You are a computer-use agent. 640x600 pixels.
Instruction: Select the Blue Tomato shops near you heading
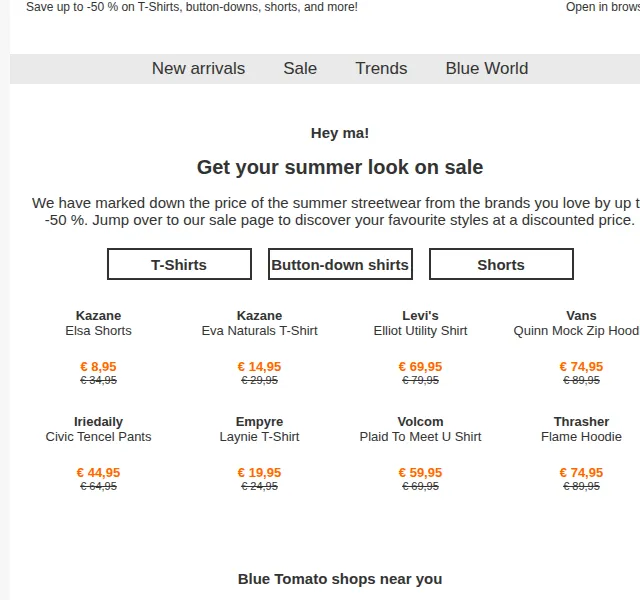point(340,579)
